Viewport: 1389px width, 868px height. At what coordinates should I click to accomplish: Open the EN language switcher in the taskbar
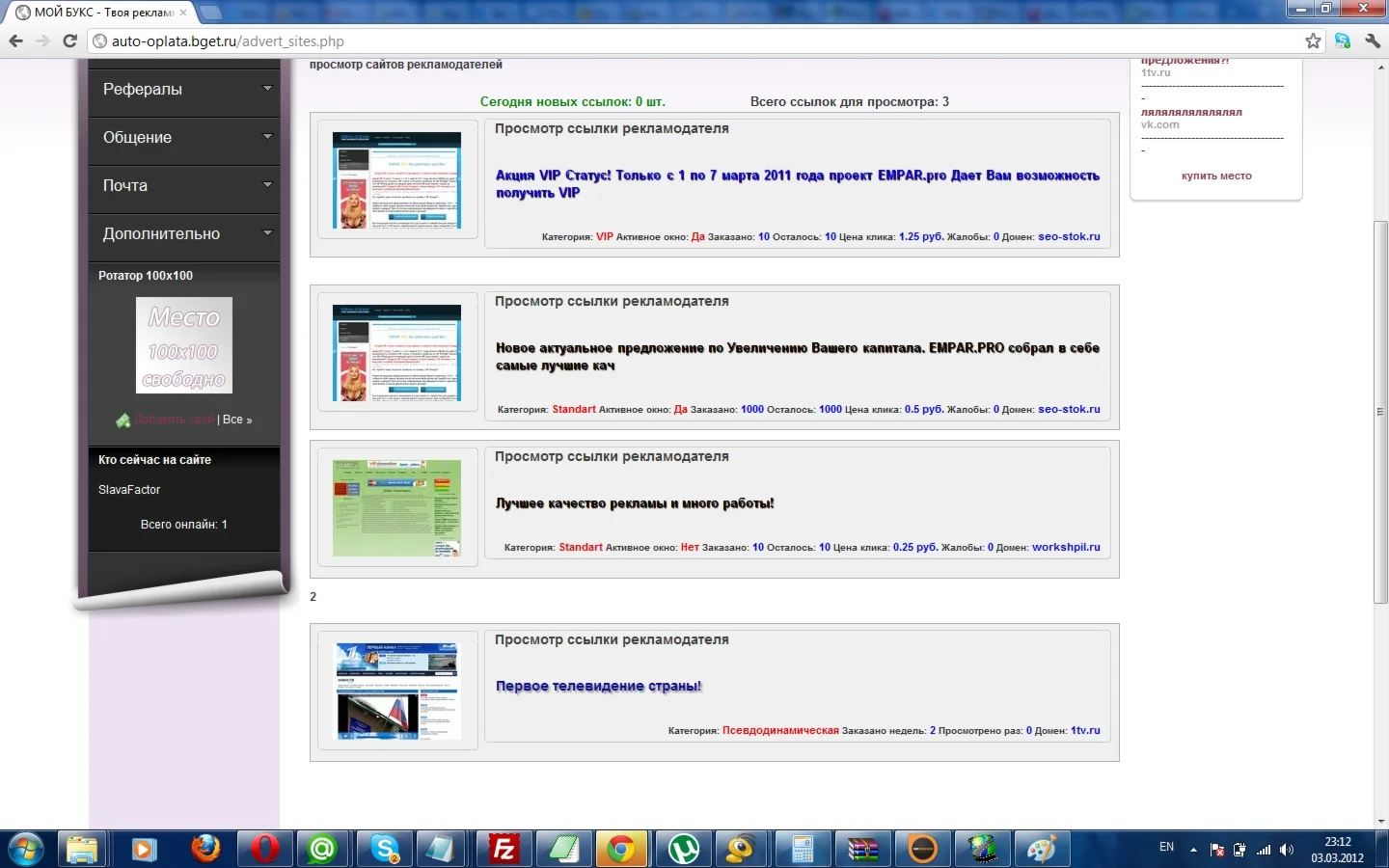click(1166, 847)
